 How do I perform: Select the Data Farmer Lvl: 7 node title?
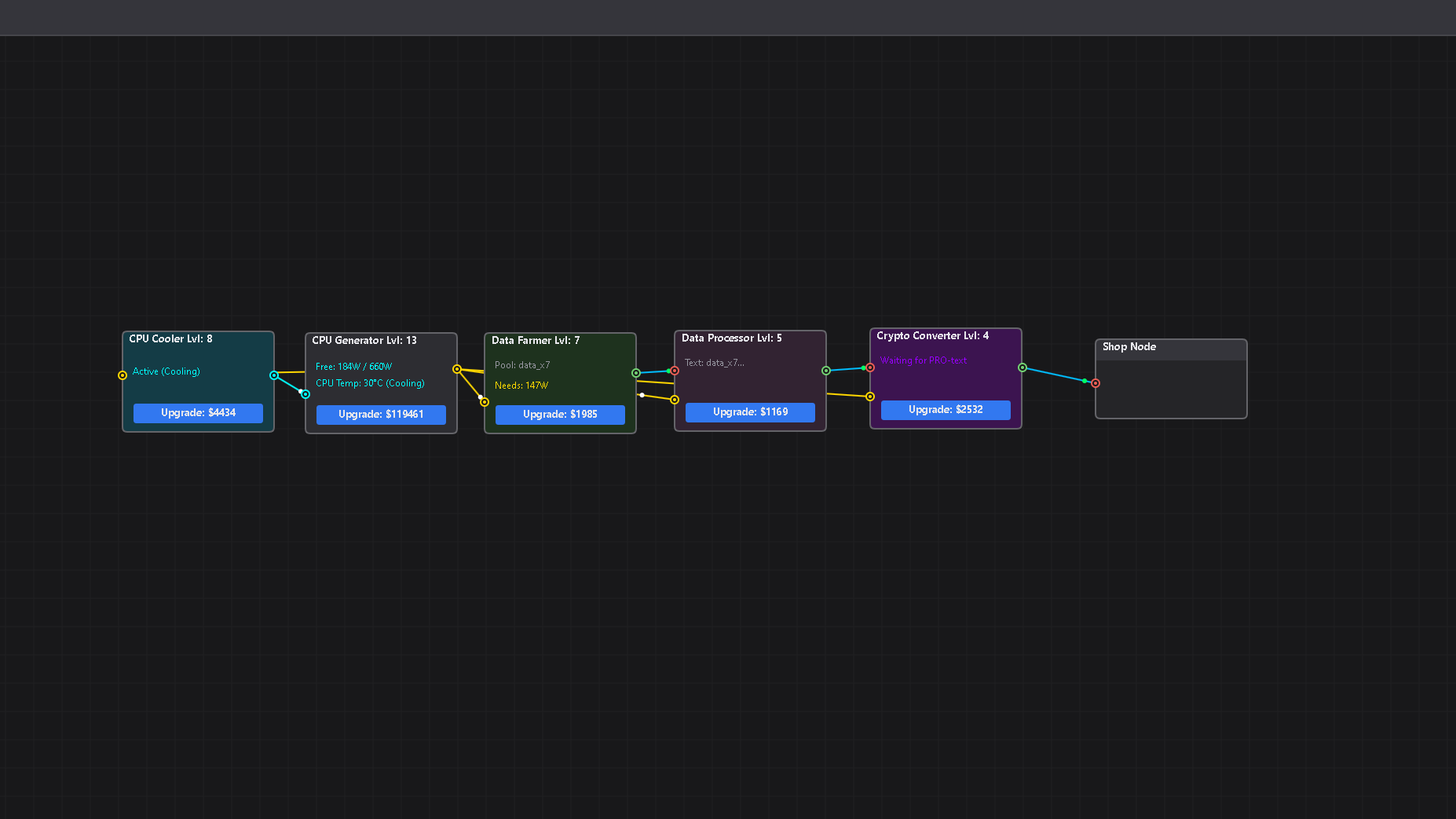[x=536, y=341]
